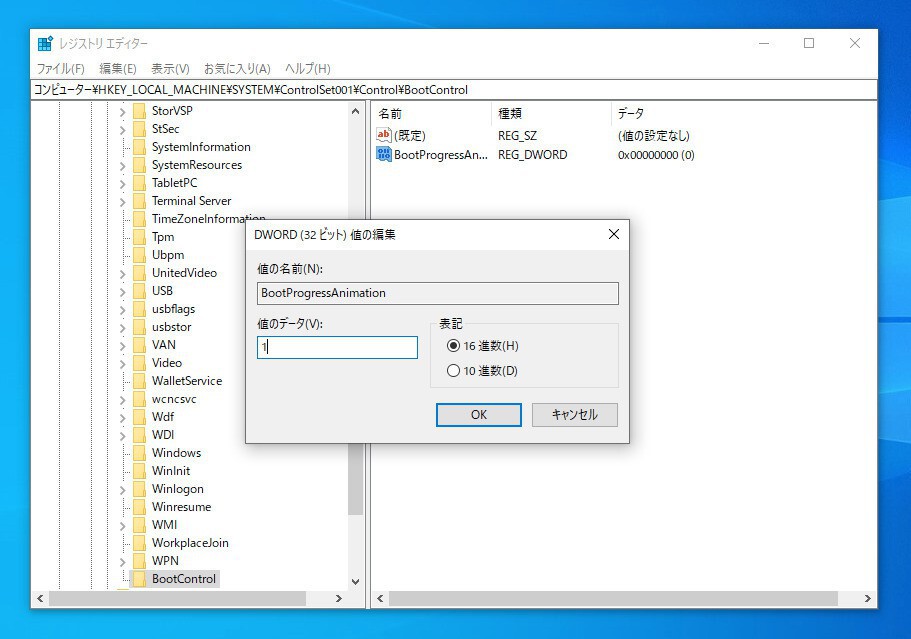Confirm the DWORD edit with OK
Viewport: 911px width, 639px height.
[x=479, y=415]
